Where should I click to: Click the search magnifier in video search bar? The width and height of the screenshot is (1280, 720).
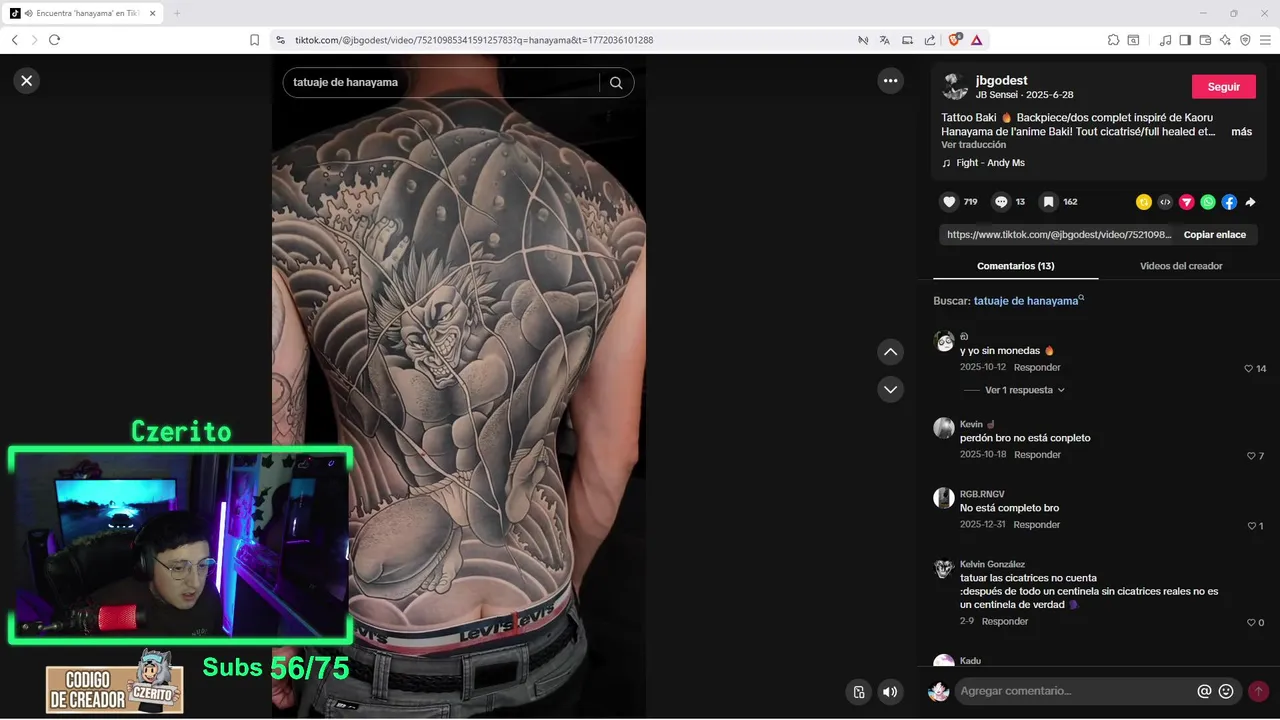pos(616,83)
